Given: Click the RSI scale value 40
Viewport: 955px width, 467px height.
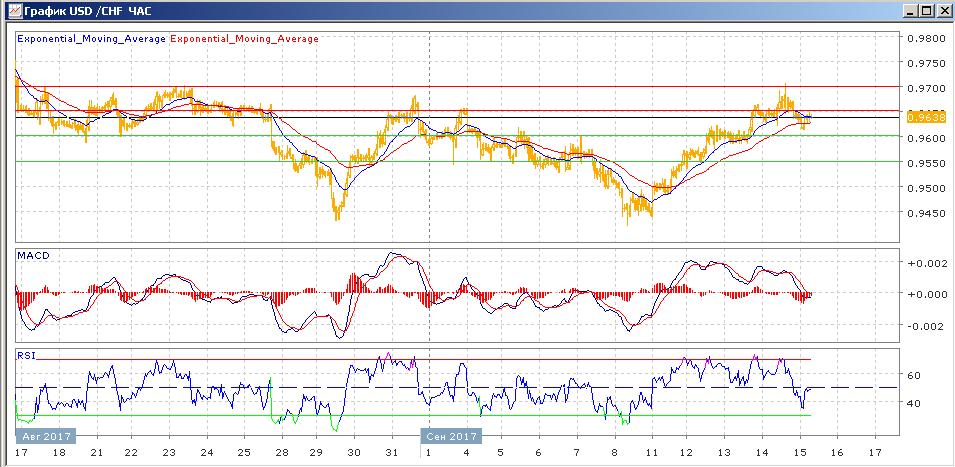Looking at the screenshot, I should (912, 402).
